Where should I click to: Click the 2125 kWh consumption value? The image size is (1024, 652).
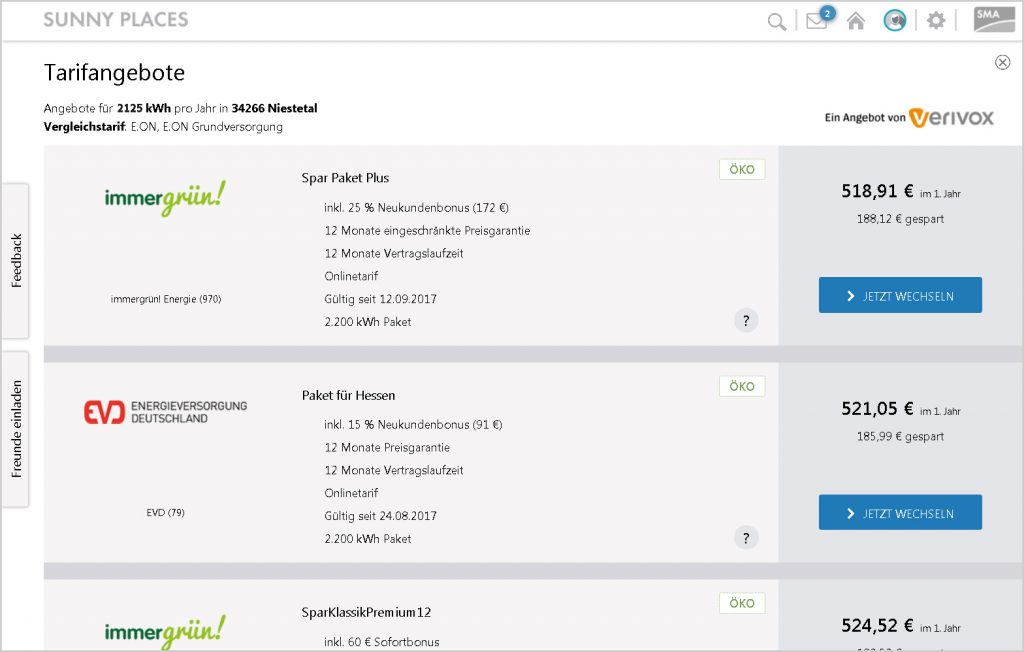click(x=144, y=108)
